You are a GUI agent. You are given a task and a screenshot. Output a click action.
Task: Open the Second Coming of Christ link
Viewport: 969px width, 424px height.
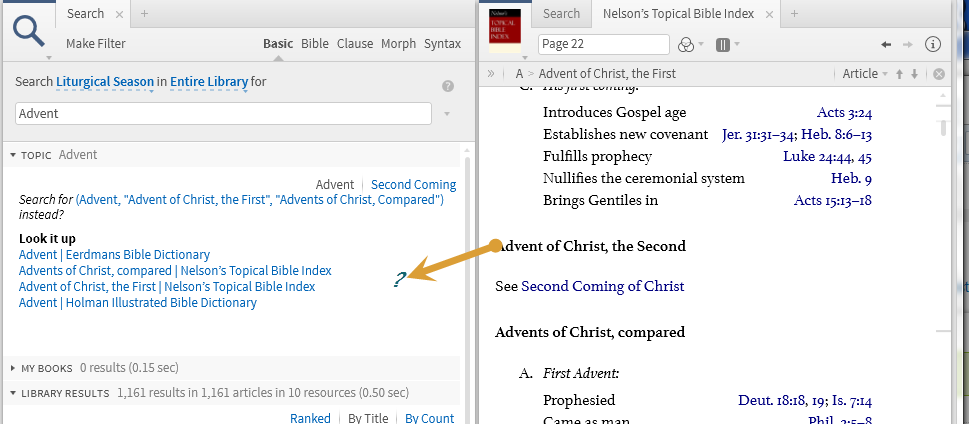tap(602, 286)
